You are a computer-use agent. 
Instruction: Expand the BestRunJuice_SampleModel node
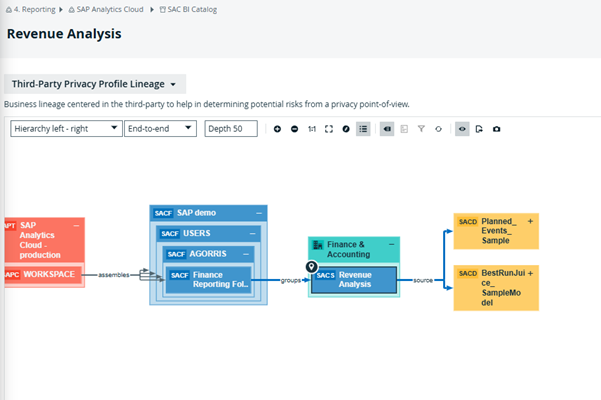pos(530,274)
